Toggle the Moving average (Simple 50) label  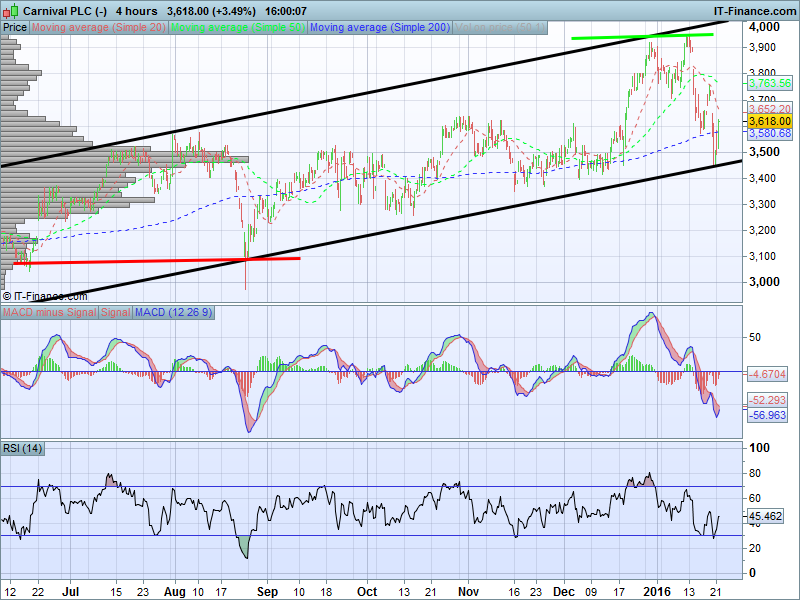tap(238, 27)
